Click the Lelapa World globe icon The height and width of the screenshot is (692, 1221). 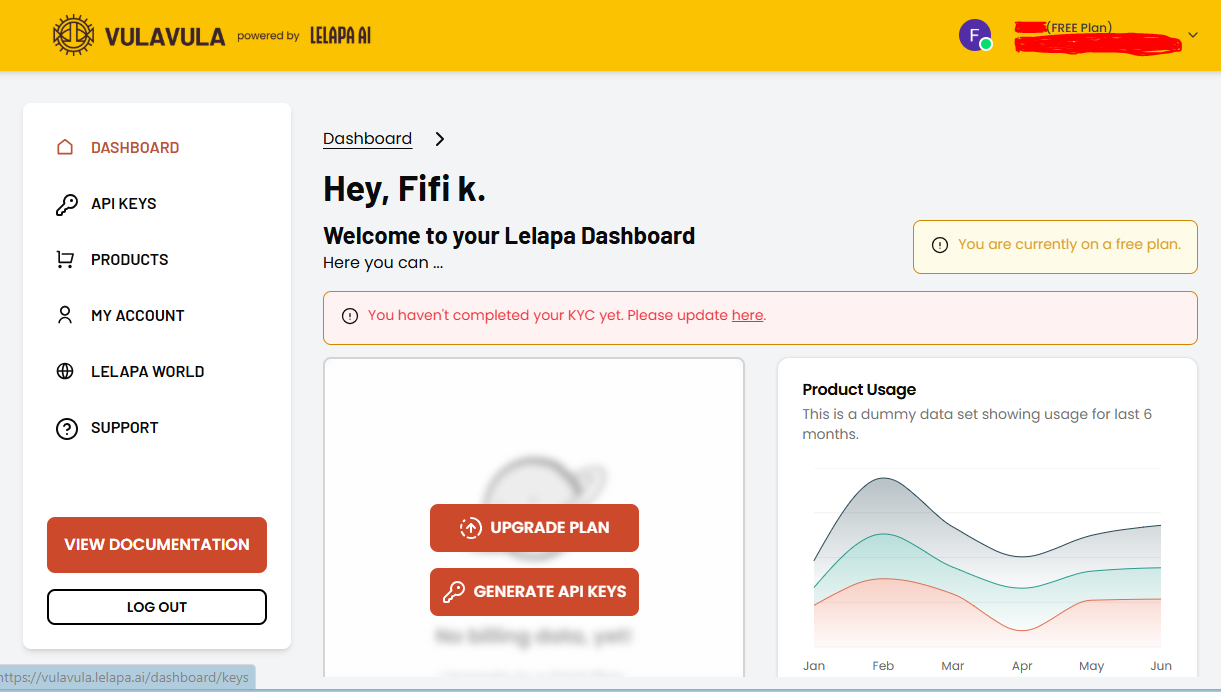pyautogui.click(x=65, y=371)
